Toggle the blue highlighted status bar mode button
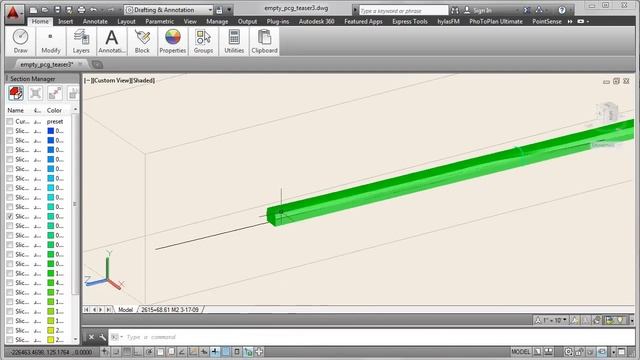The image size is (640, 360). click(x=226, y=352)
